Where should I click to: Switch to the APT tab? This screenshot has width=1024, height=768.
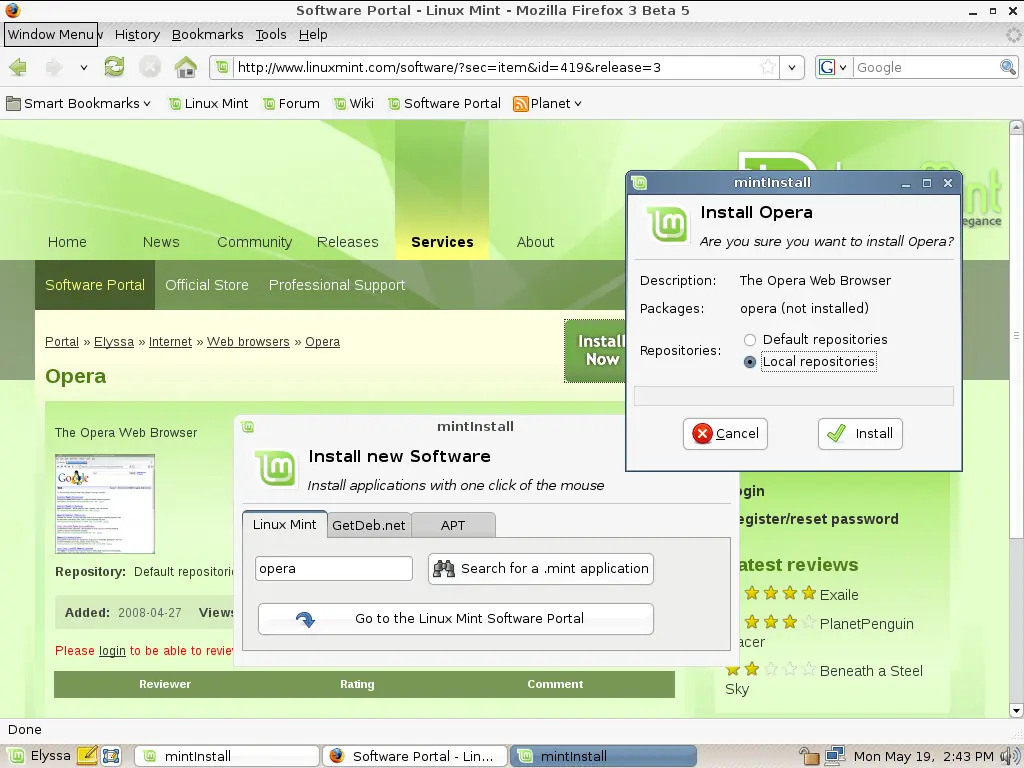(453, 525)
